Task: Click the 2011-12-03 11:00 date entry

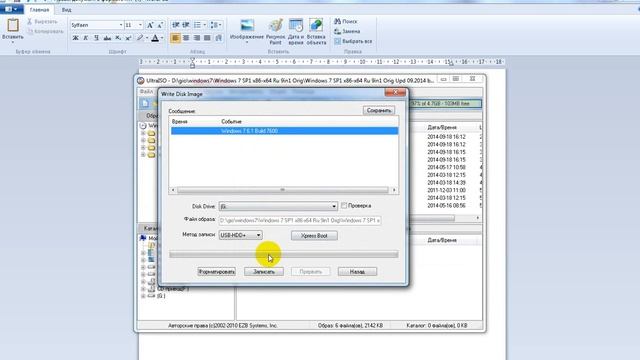Action: [446, 190]
